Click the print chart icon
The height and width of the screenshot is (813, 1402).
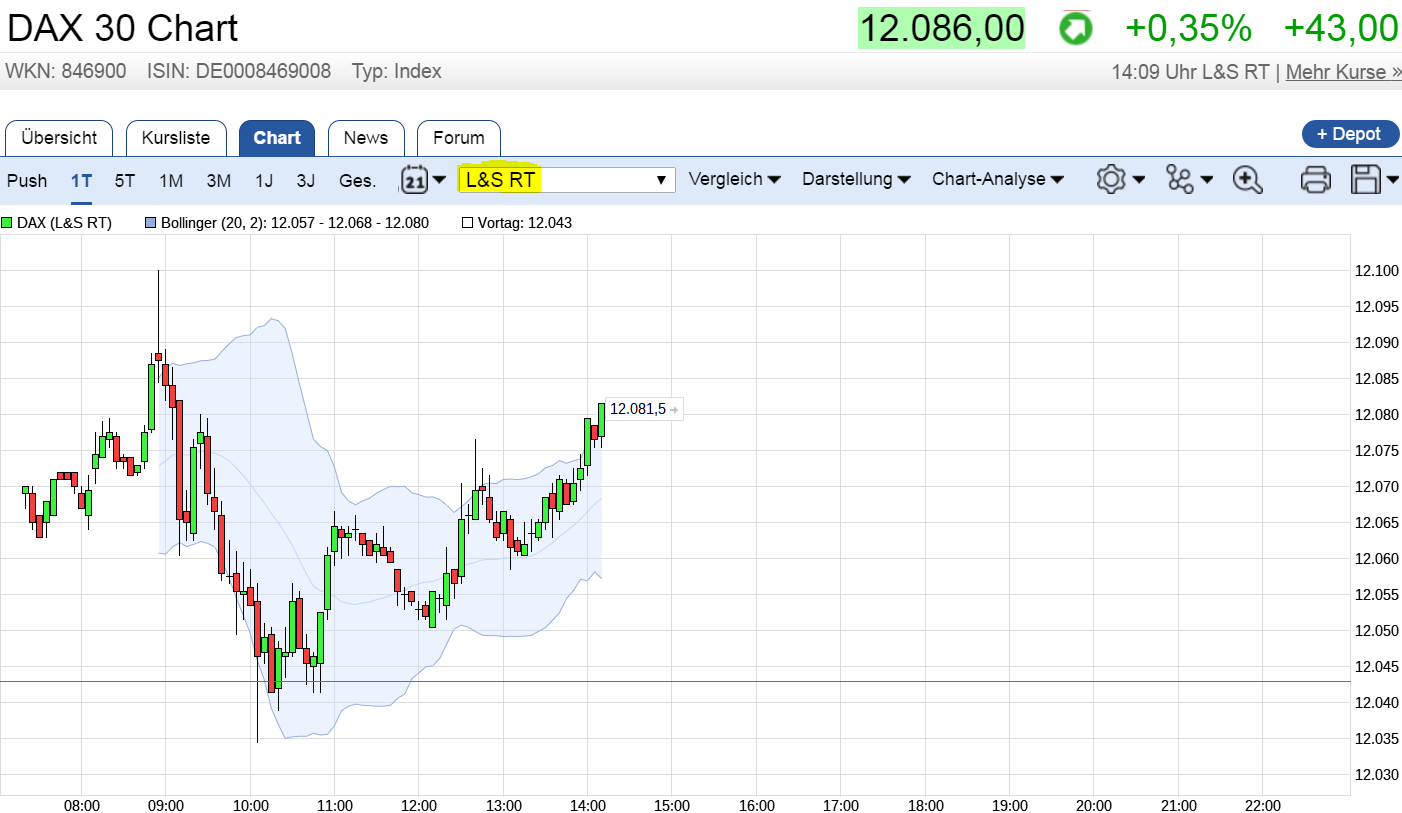(1316, 179)
